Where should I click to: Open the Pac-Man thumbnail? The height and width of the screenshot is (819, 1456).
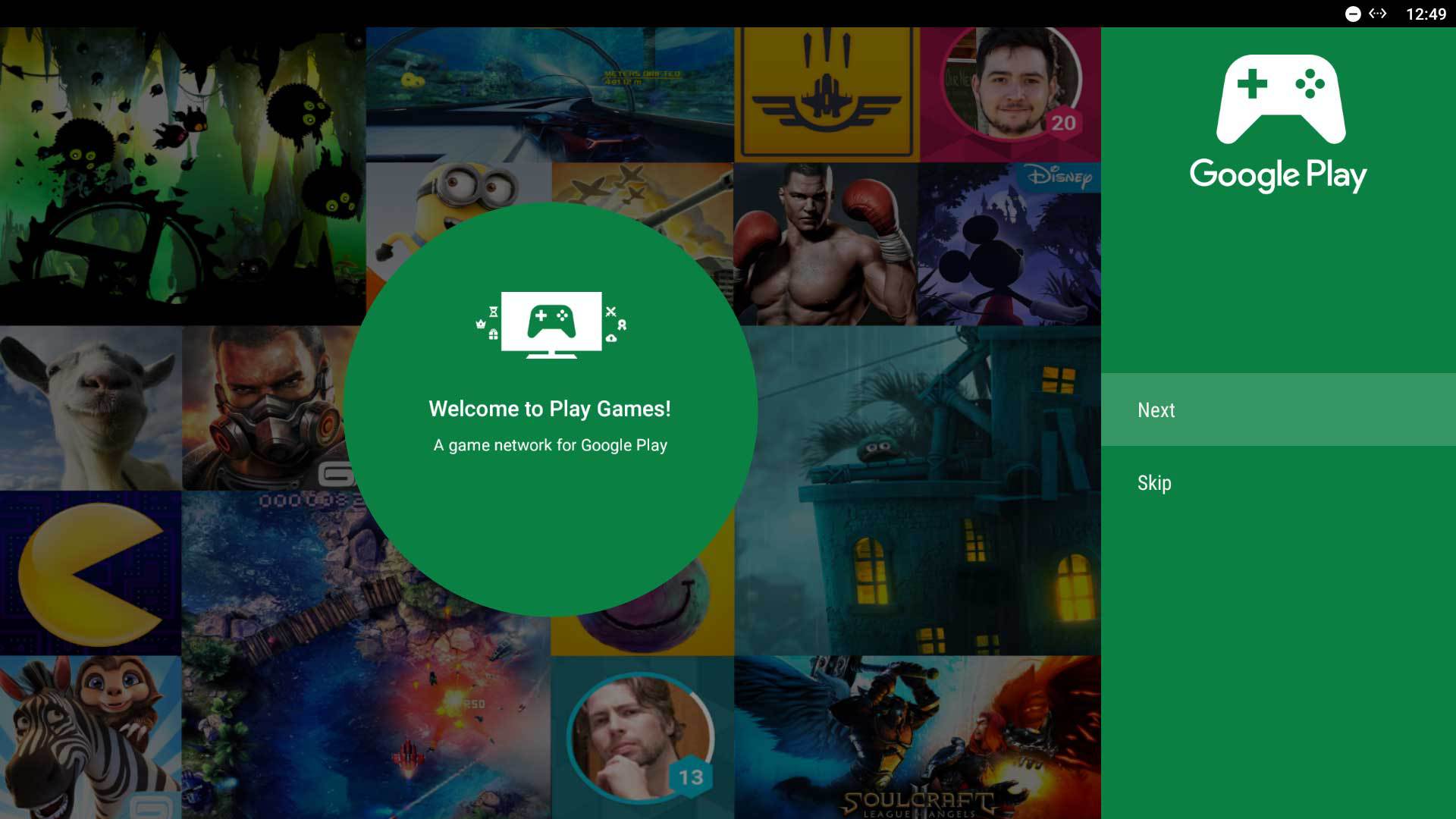91,573
